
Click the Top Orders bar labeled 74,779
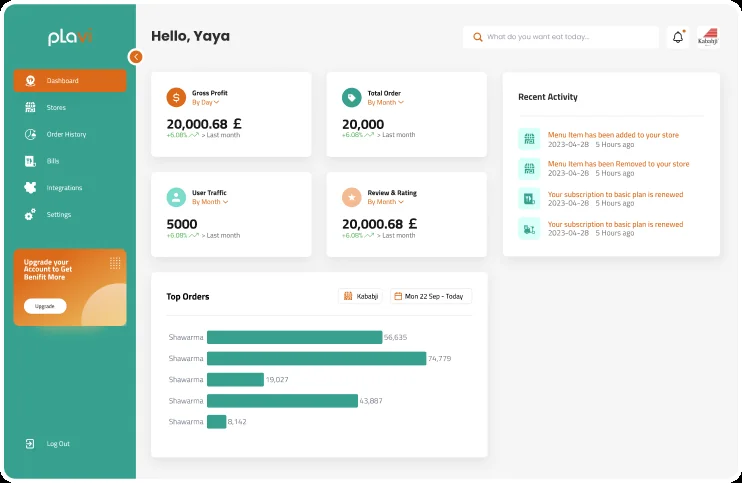coord(317,359)
